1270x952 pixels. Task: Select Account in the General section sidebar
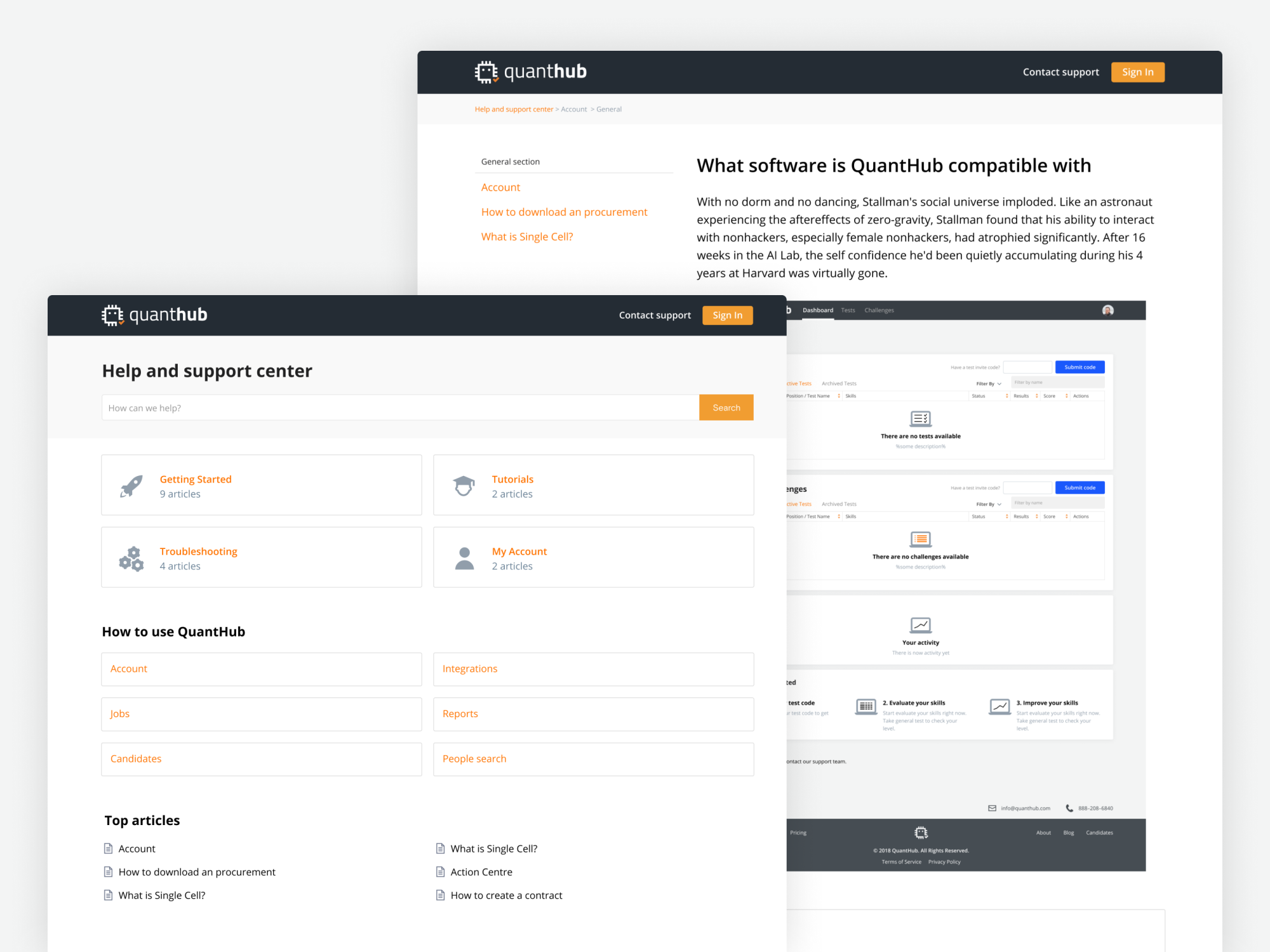click(x=500, y=187)
